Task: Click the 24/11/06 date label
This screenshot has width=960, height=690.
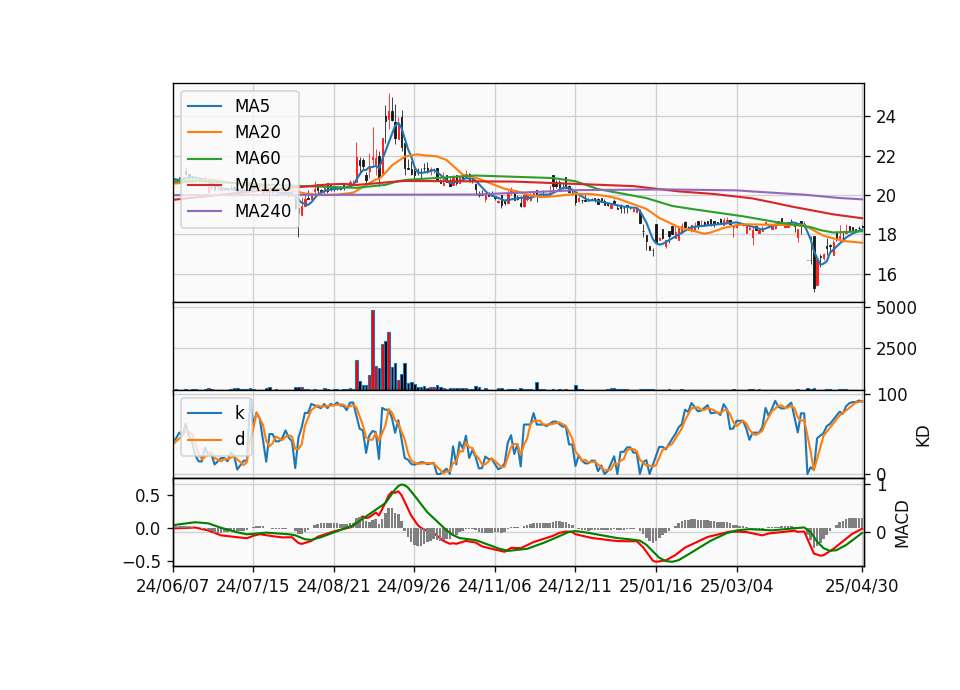Action: (x=495, y=586)
